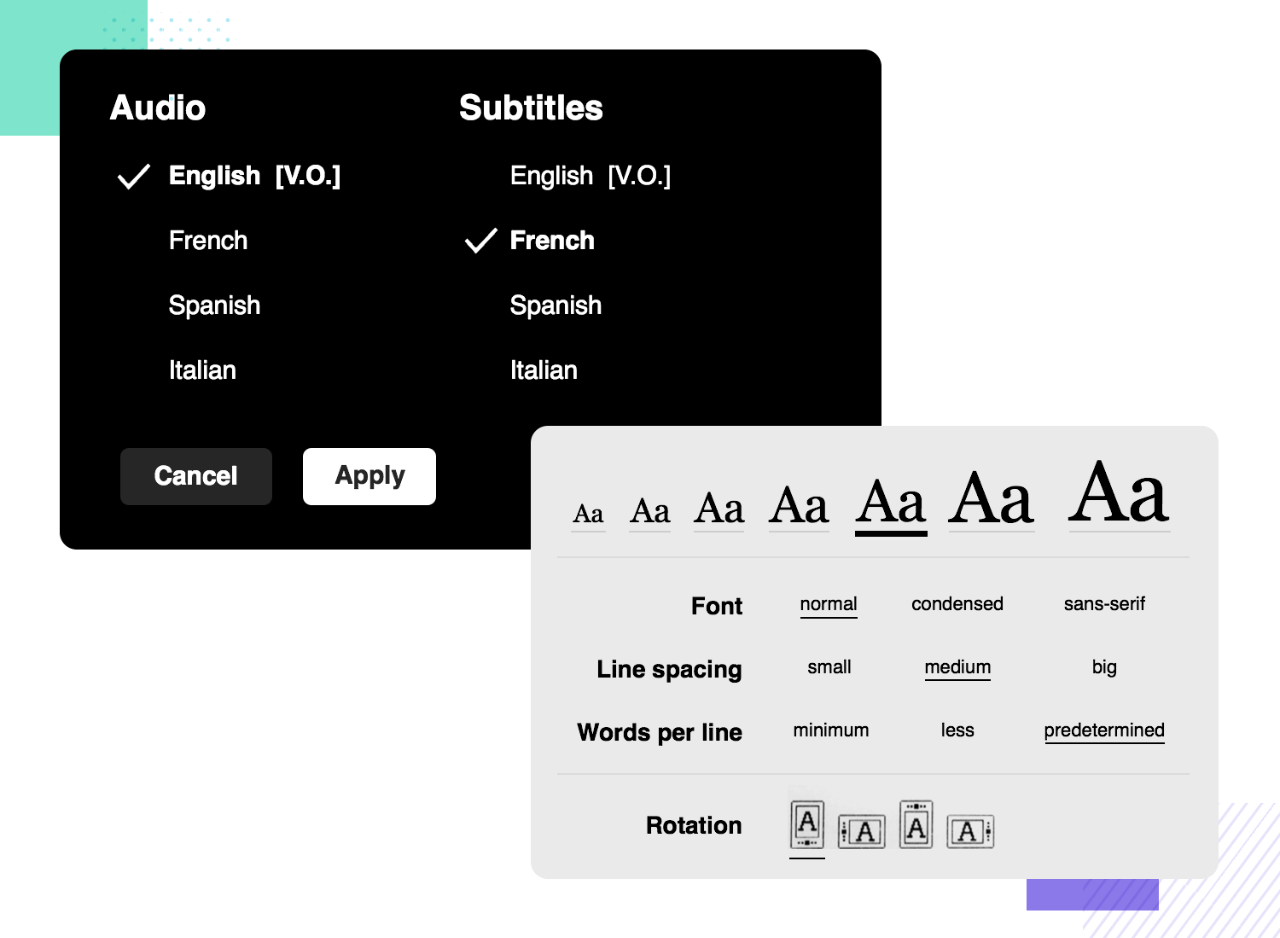Viewport: 1280px width, 938px height.
Task: Select French as audio language
Action: [x=208, y=240]
